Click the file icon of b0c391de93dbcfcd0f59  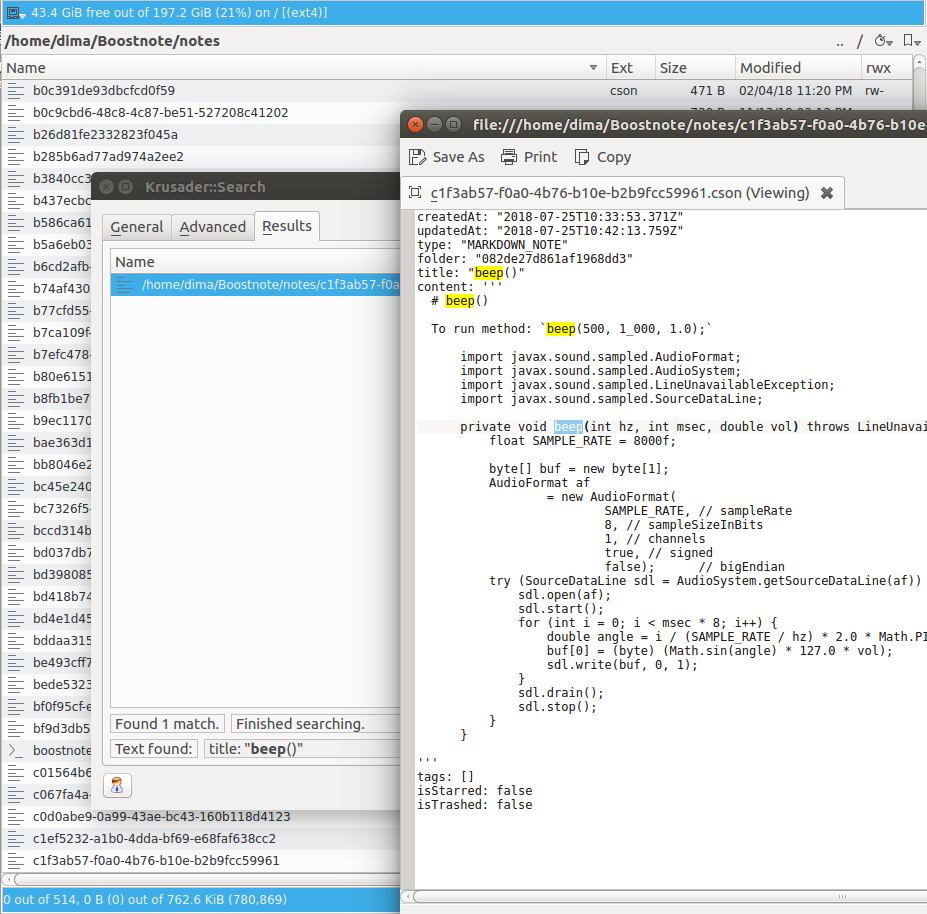[x=16, y=90]
